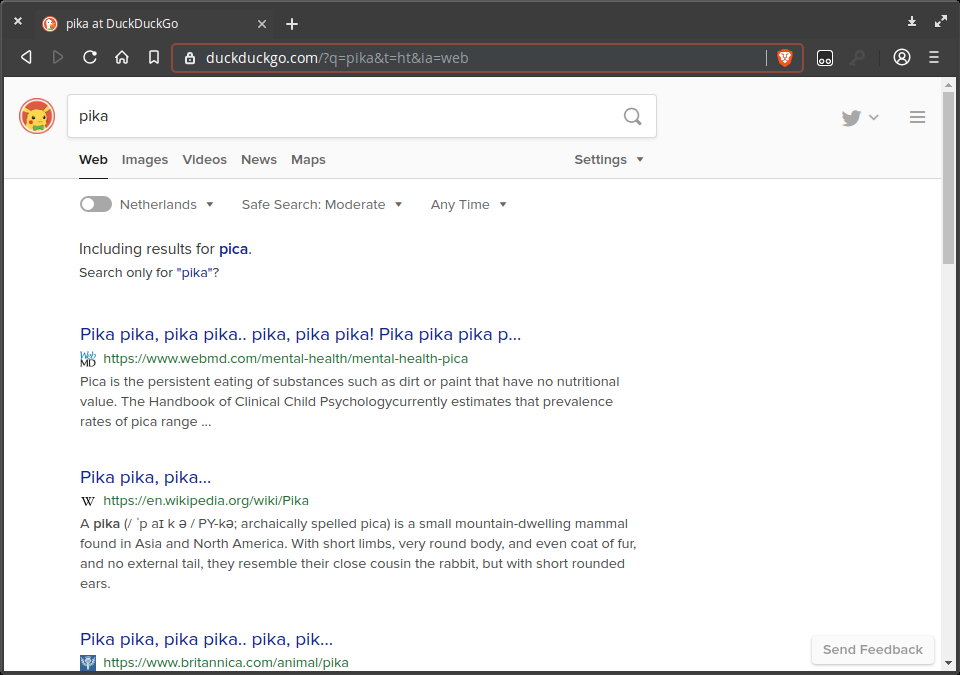The width and height of the screenshot is (960, 675).
Task: Open the DuckDuckGo page hamburger menu
Action: 917,117
